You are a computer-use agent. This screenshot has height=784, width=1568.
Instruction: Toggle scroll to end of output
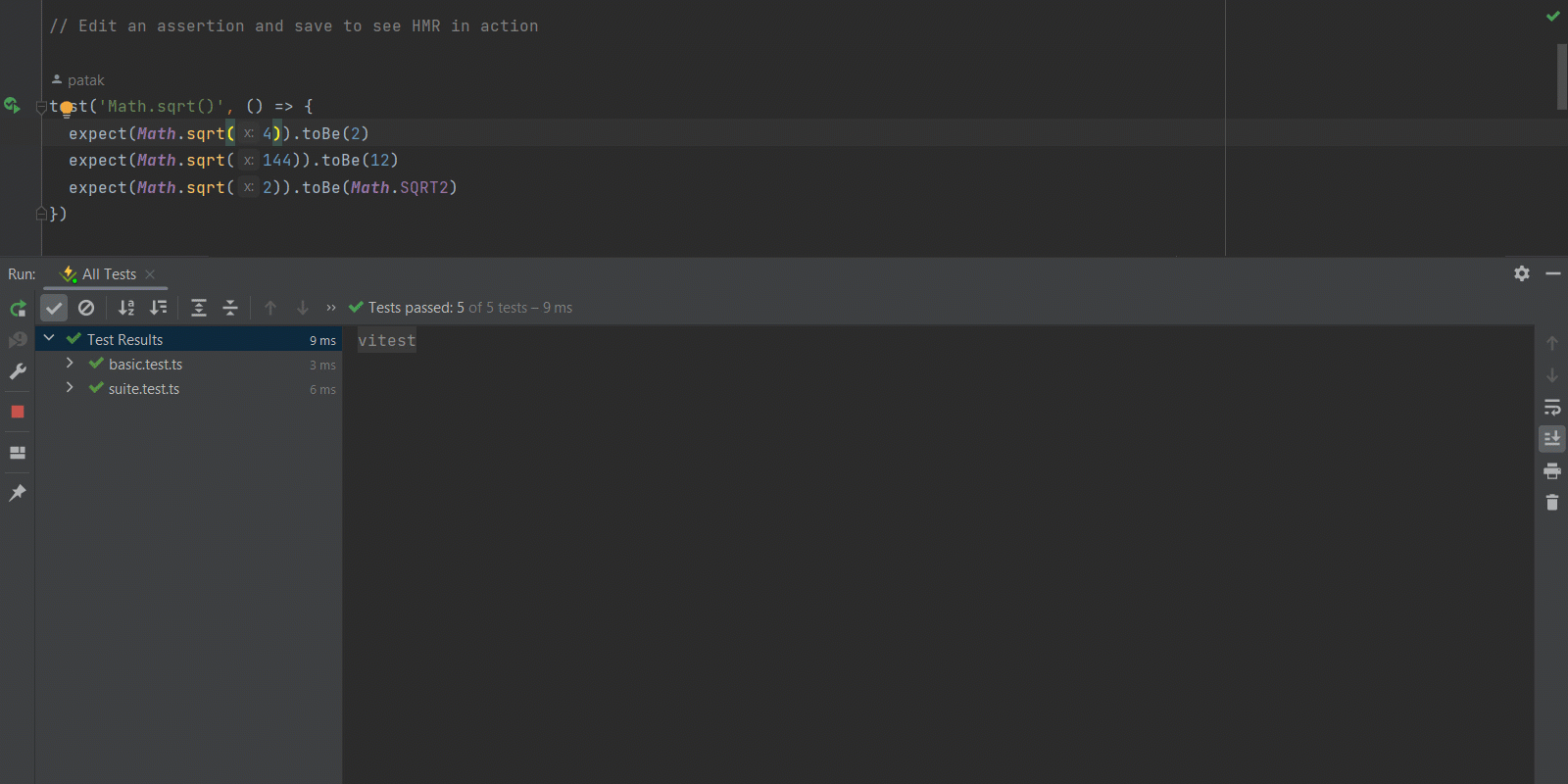[x=1552, y=438]
